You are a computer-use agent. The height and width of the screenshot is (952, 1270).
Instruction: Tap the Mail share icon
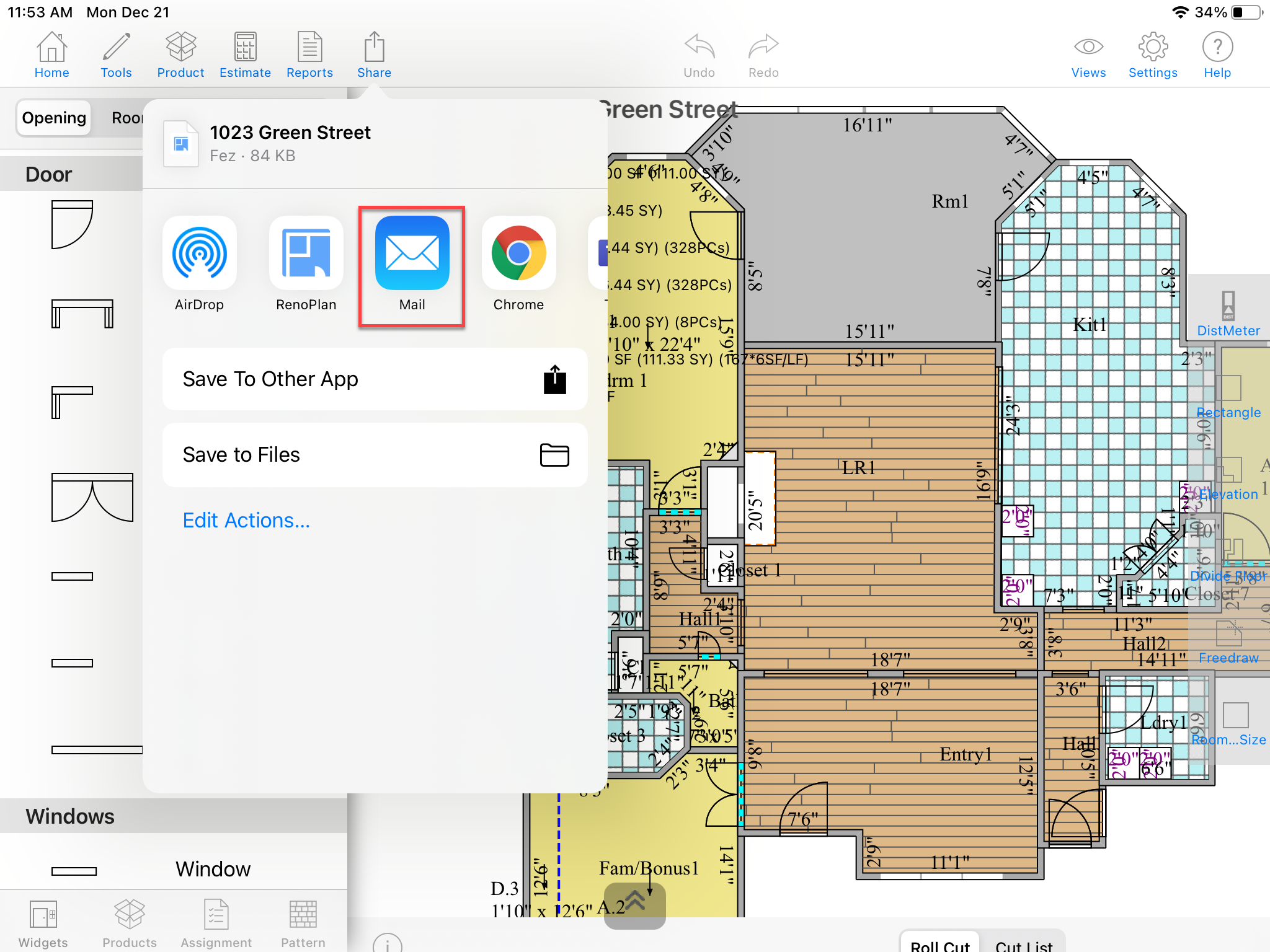[412, 253]
